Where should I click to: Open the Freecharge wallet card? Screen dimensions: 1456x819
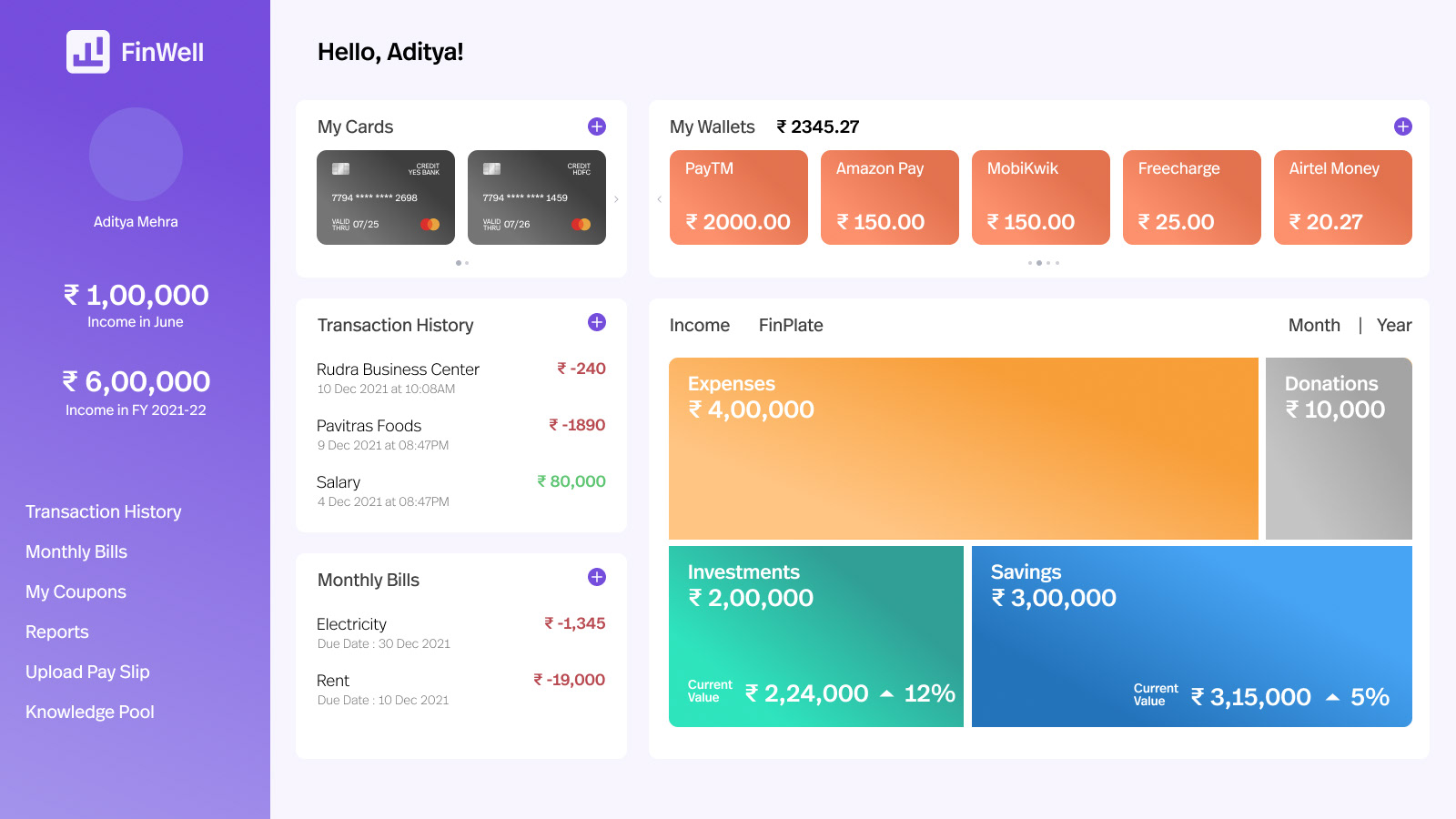(1192, 197)
